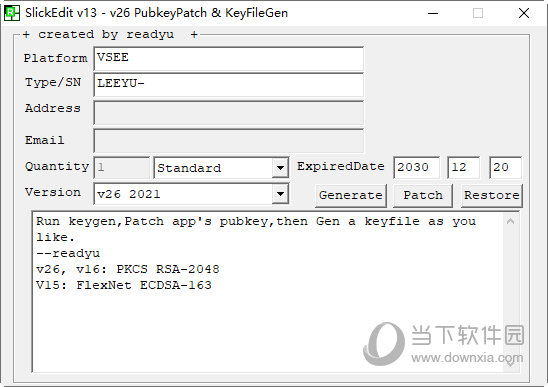Viewport: 548px width, 387px height.
Task: Click the log scrollbar up arrow
Action: (510, 221)
